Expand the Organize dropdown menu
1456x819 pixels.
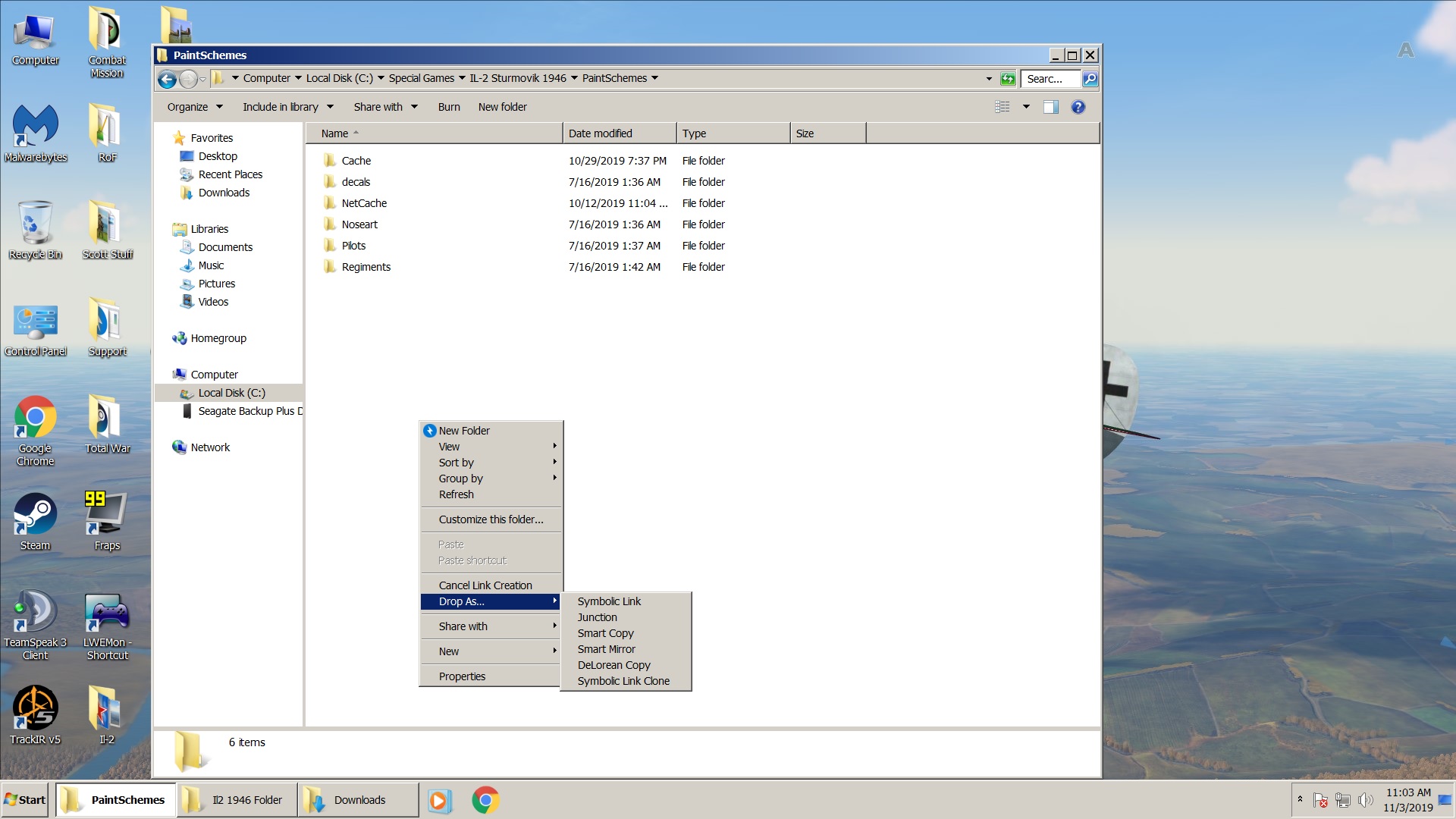(195, 107)
